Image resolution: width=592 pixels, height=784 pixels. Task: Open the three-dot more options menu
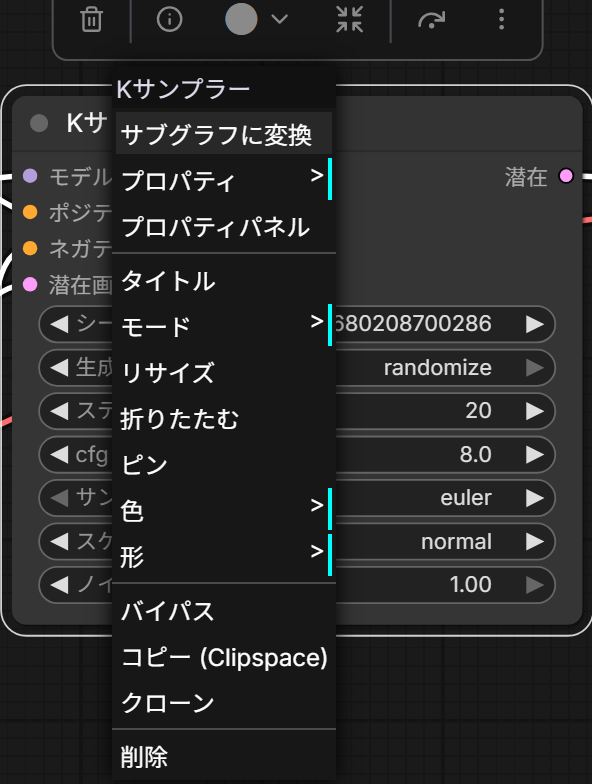[x=502, y=20]
